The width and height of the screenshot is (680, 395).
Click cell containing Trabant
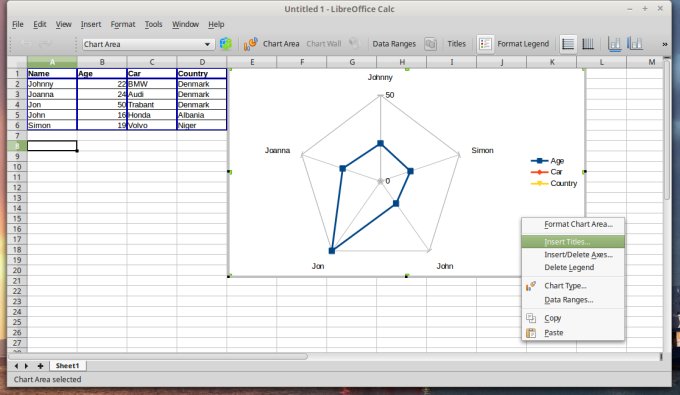[152, 104]
